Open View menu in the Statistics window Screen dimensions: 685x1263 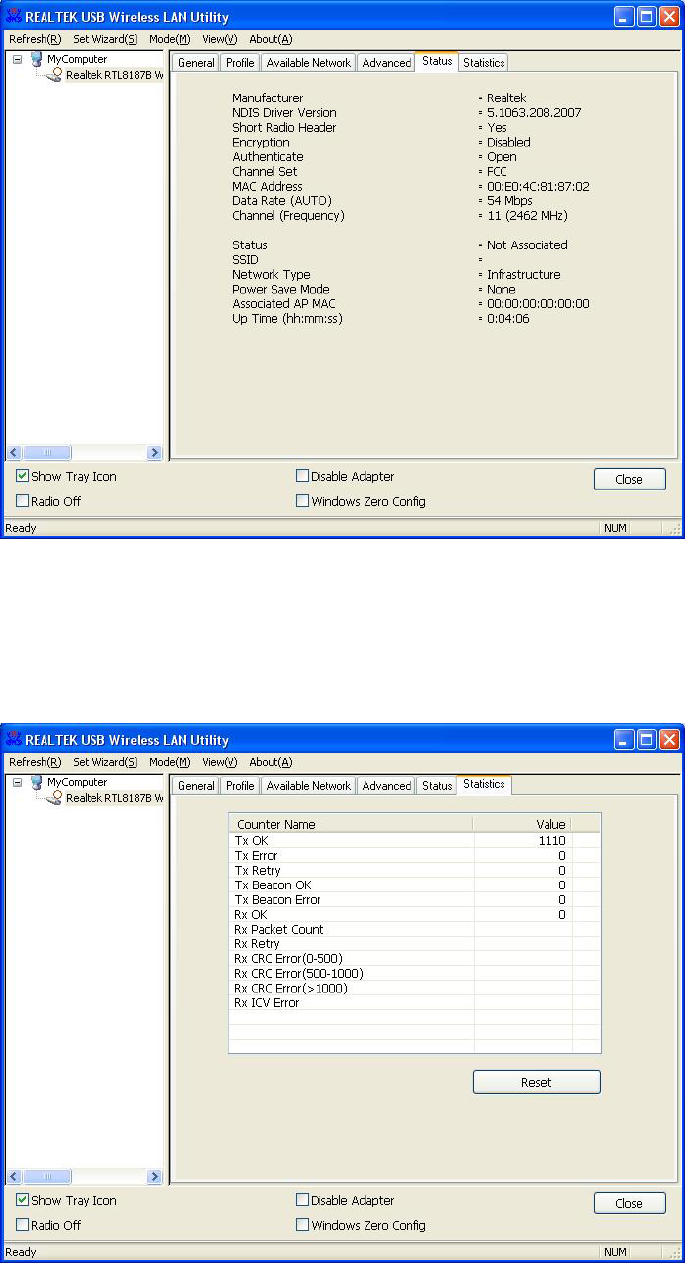point(220,762)
